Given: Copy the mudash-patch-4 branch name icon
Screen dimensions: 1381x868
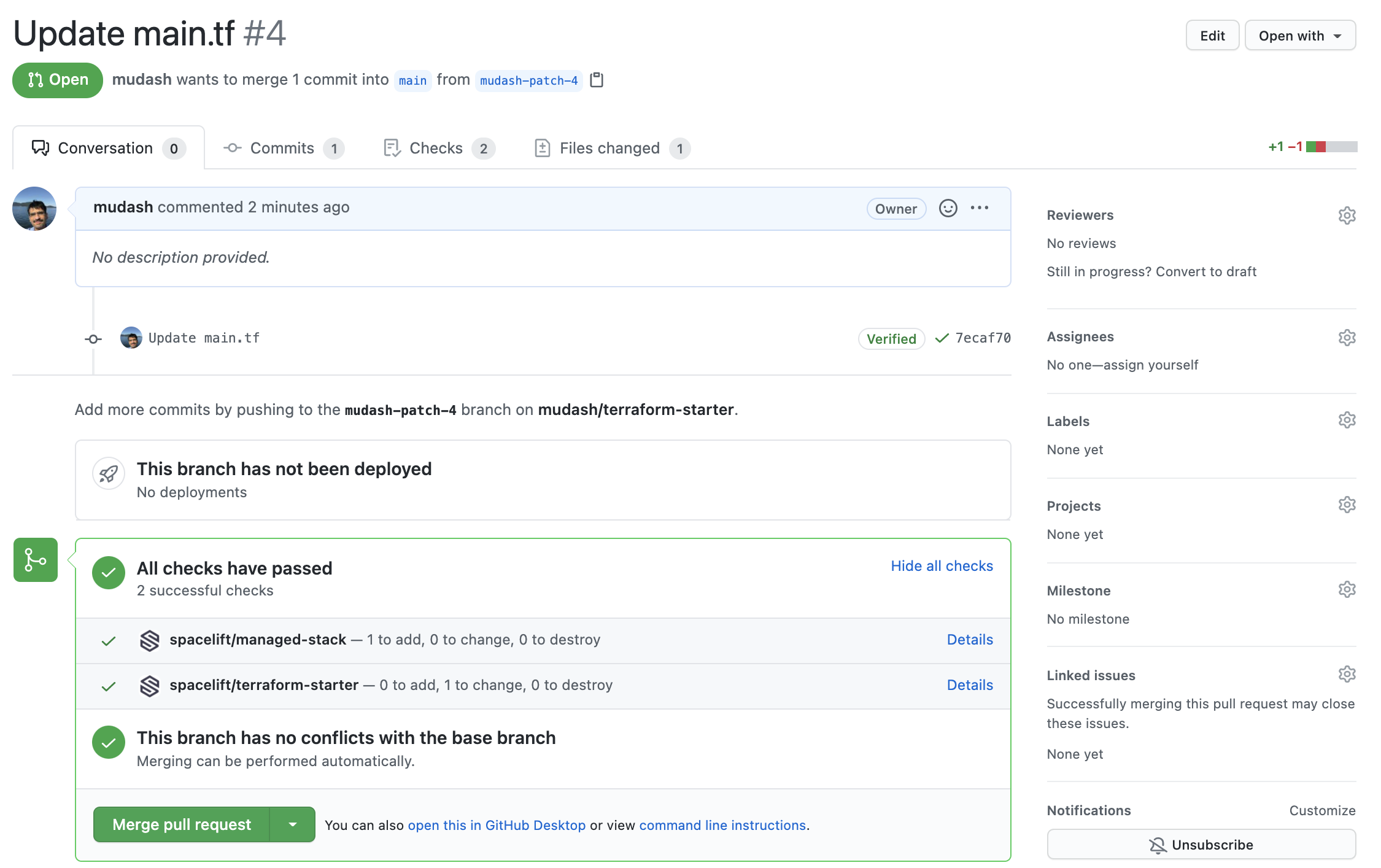Looking at the screenshot, I should click(x=596, y=80).
